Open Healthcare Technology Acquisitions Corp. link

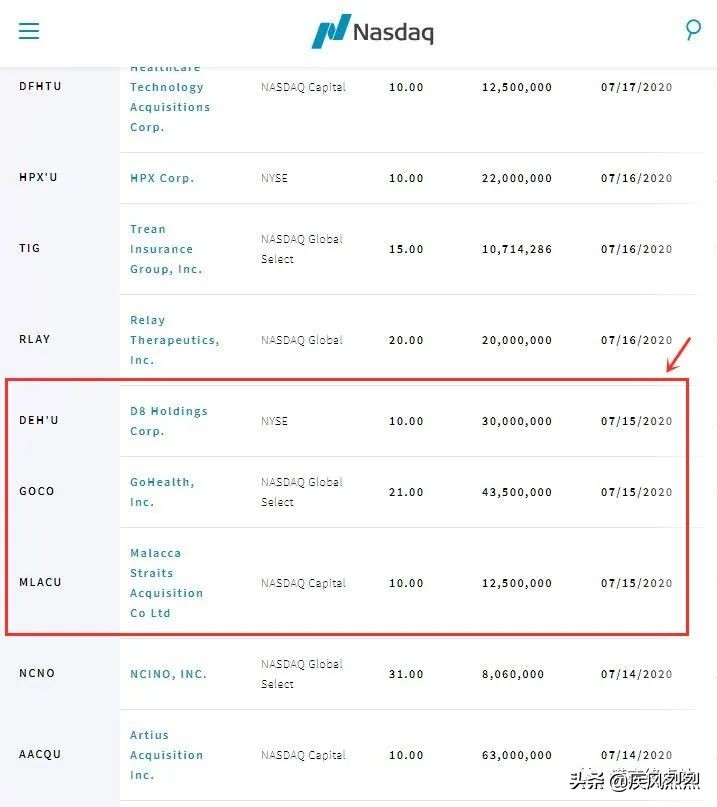(x=169, y=97)
